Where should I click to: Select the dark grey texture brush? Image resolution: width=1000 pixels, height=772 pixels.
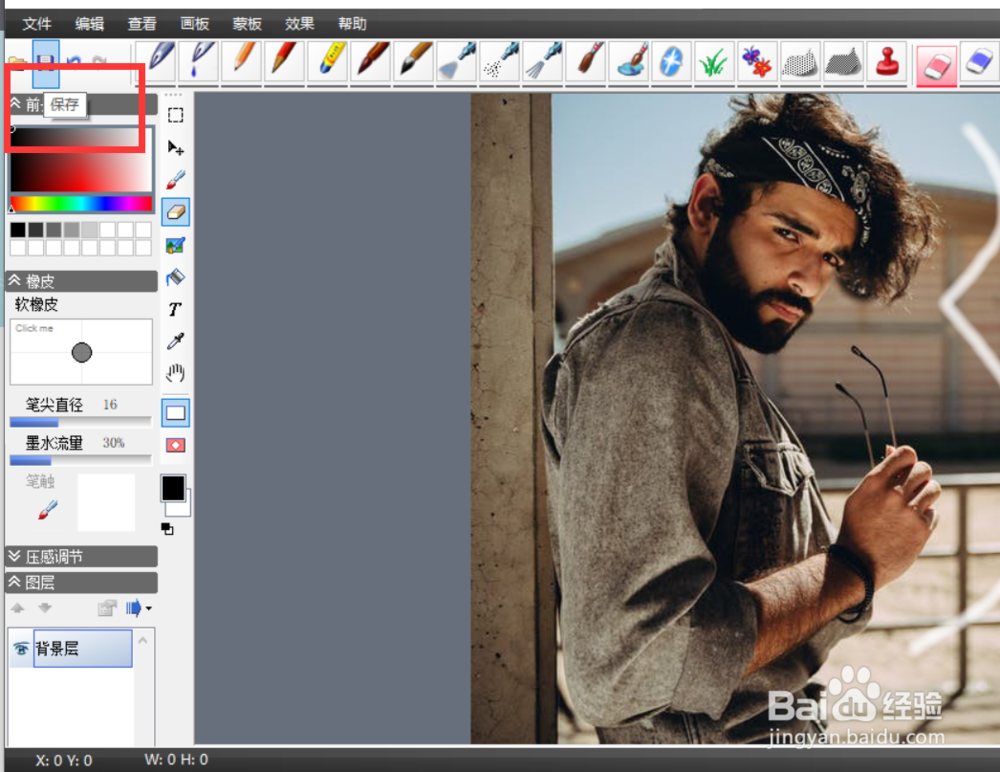click(x=843, y=62)
